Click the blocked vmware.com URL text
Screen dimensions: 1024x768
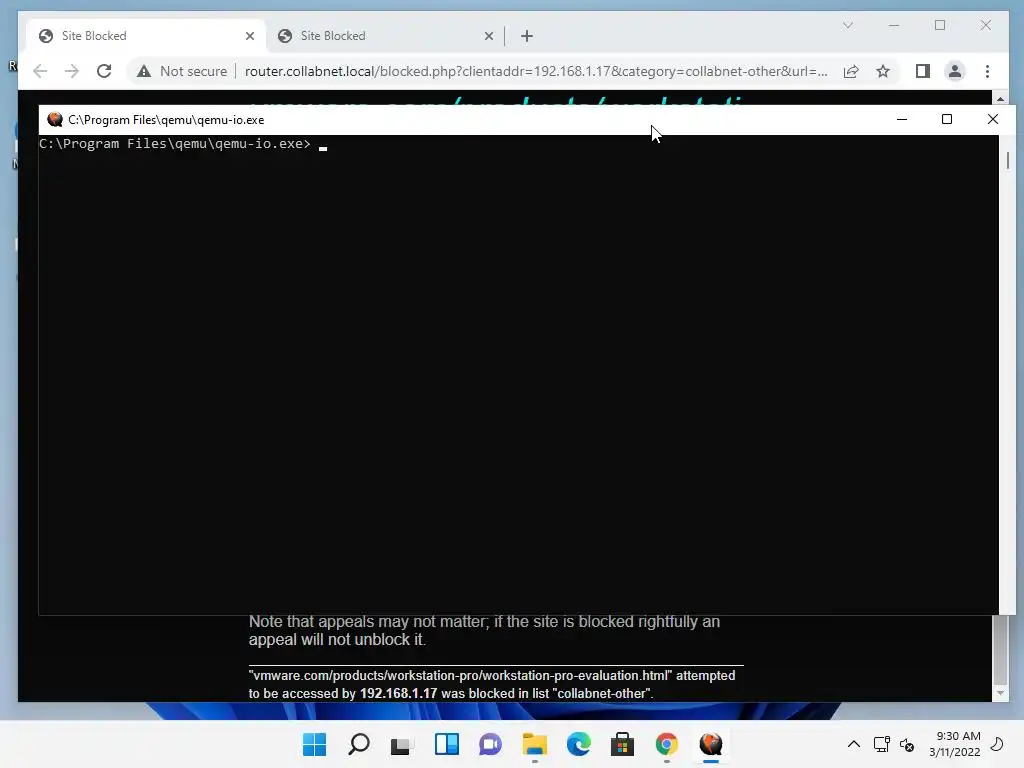coord(460,675)
